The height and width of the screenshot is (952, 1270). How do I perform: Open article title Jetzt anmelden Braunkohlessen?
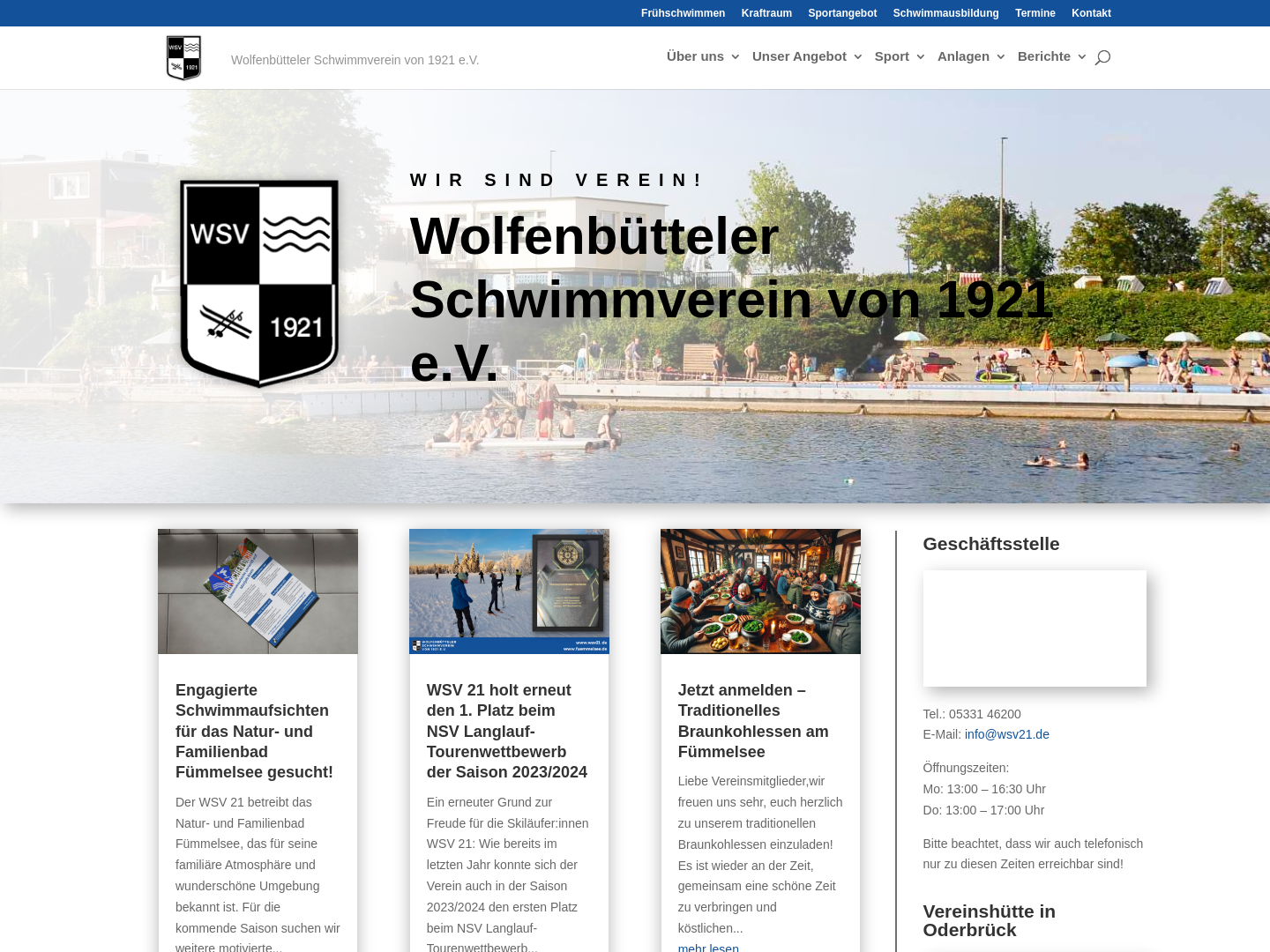tap(753, 721)
